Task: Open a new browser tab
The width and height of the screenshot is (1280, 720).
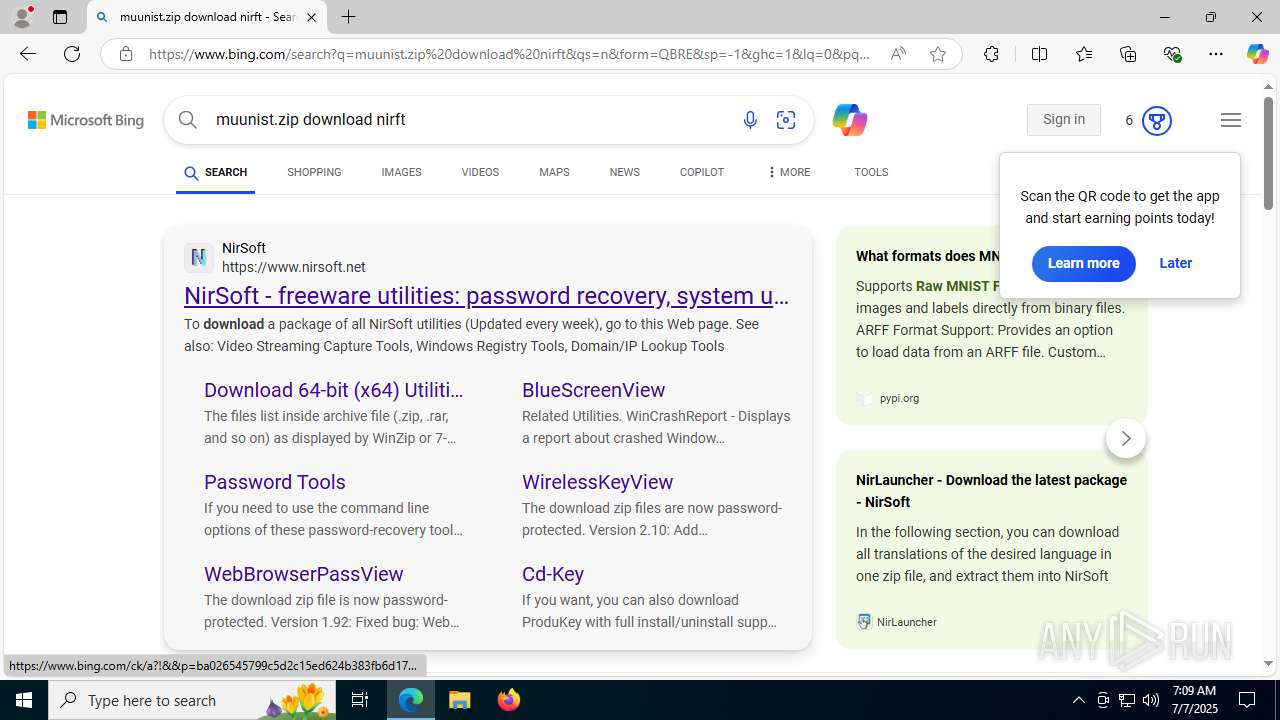Action: tap(348, 17)
